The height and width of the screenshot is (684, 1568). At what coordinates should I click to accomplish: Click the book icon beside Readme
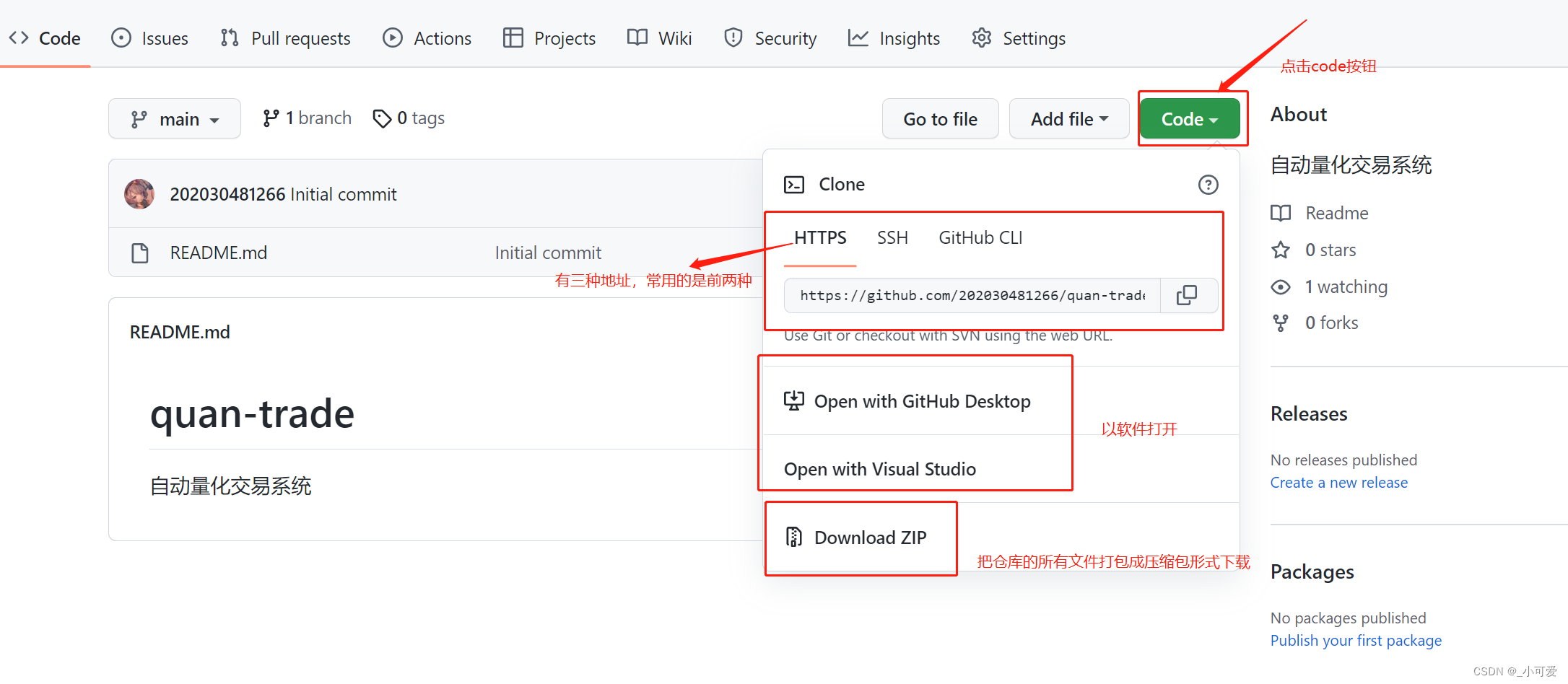coord(1281,213)
